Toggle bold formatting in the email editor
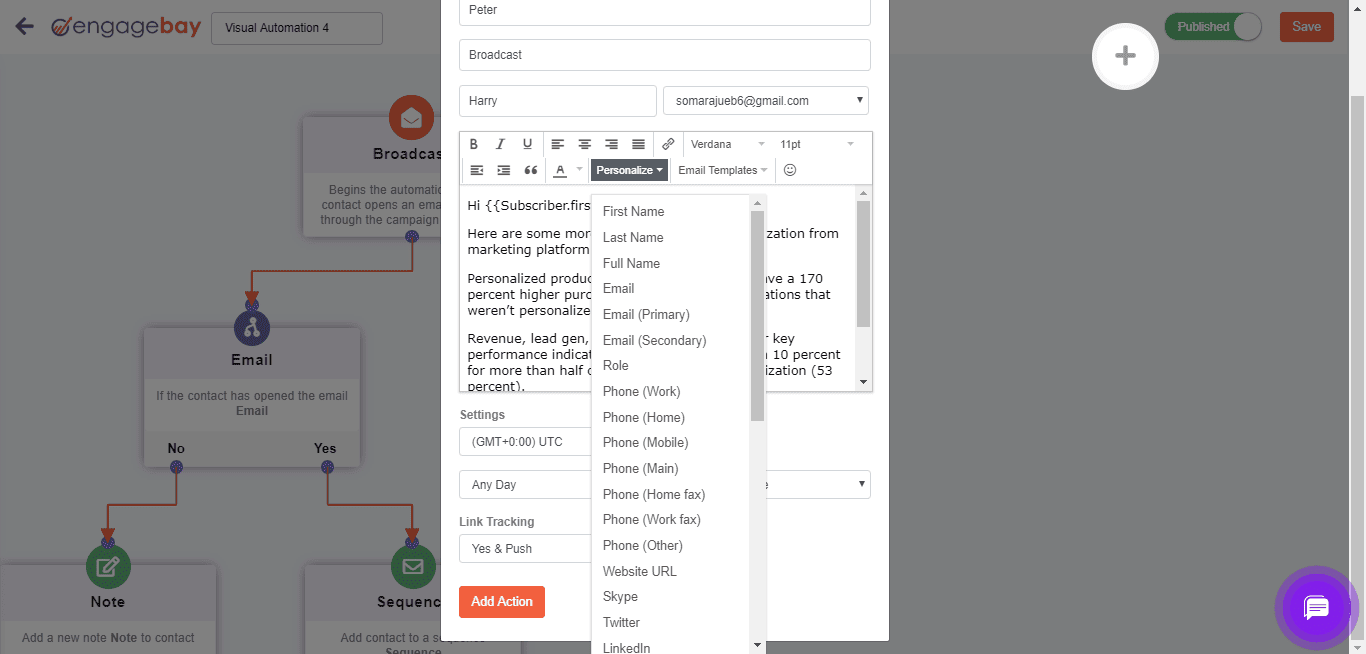This screenshot has width=1366, height=654. (x=474, y=143)
